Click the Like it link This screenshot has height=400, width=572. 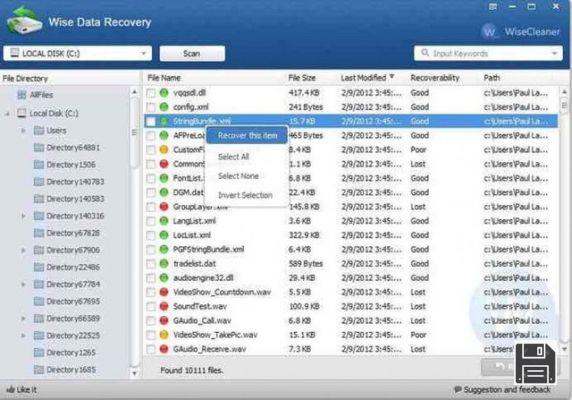(22, 389)
